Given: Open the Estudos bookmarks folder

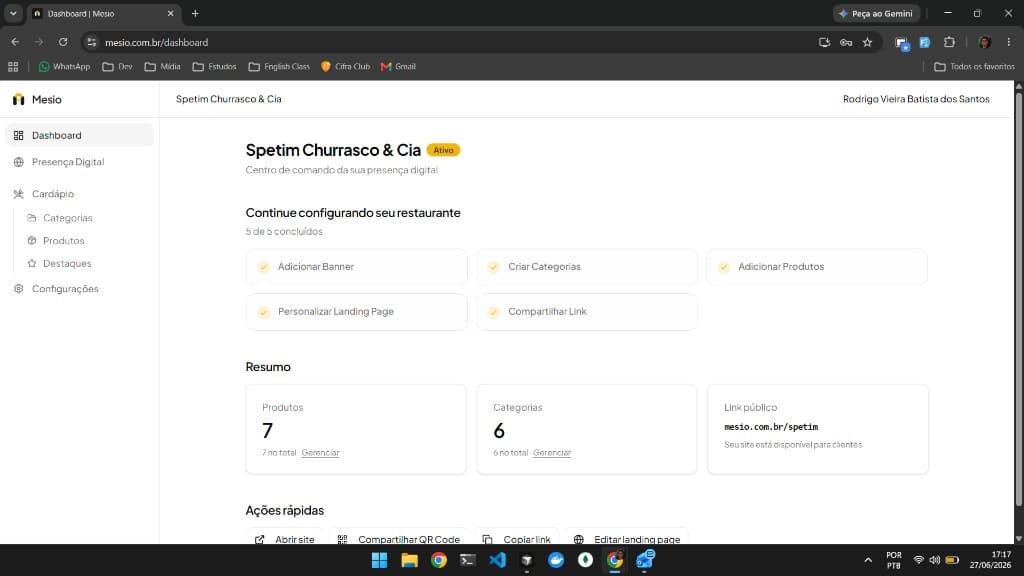Looking at the screenshot, I should [214, 67].
